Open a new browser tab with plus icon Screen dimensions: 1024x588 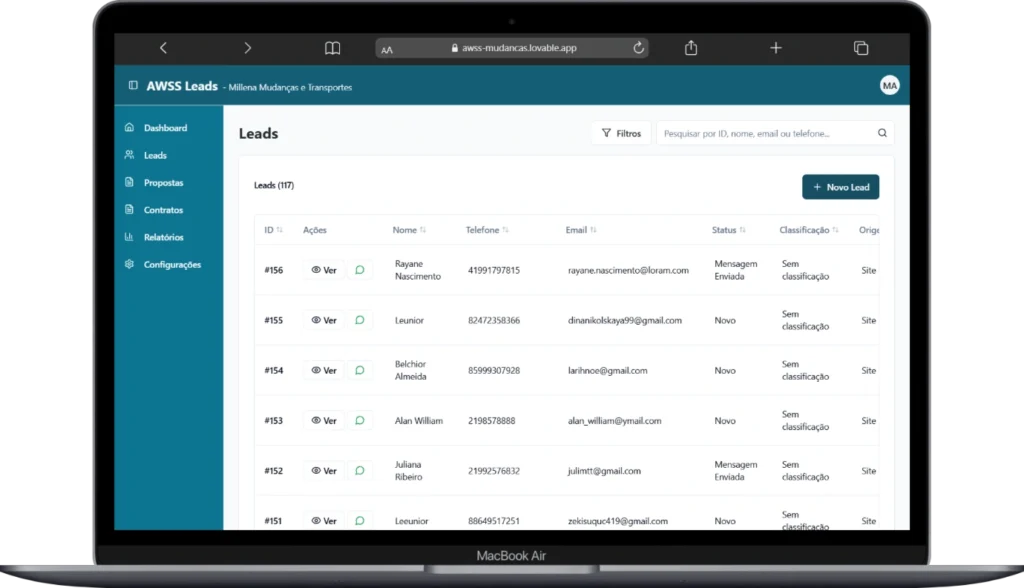[775, 48]
